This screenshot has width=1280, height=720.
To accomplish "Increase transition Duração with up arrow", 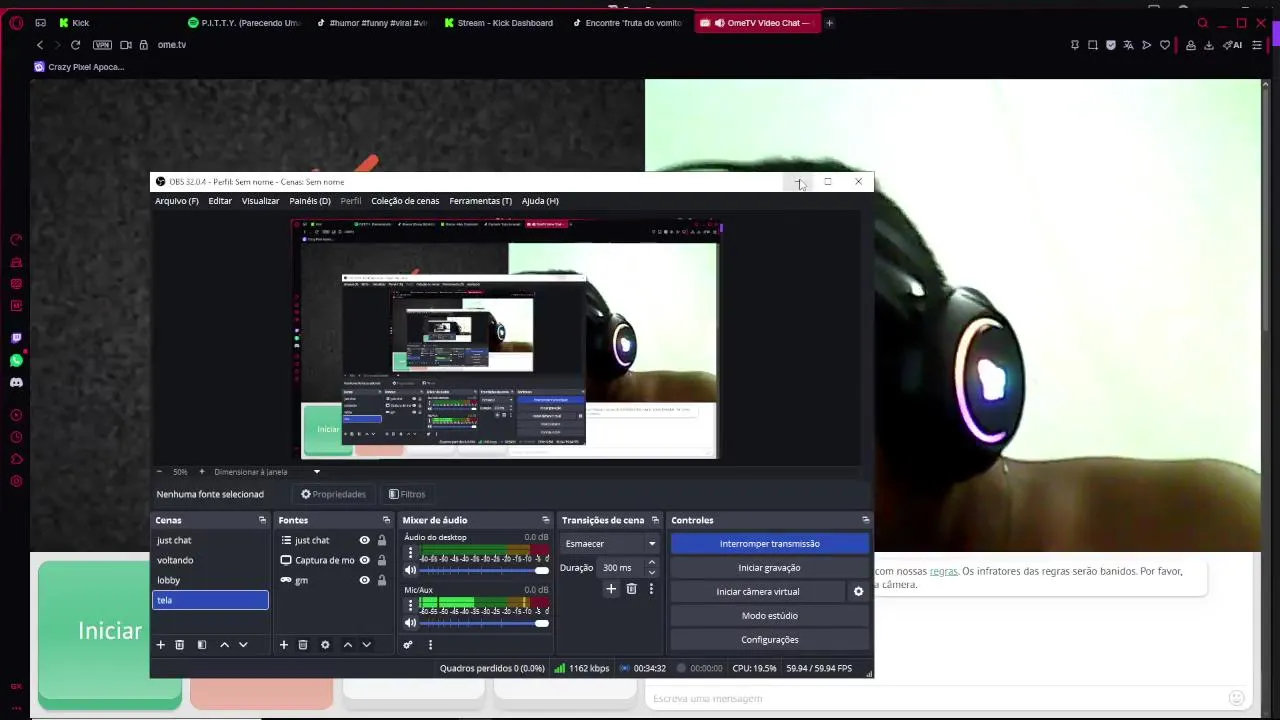I will click(652, 563).
